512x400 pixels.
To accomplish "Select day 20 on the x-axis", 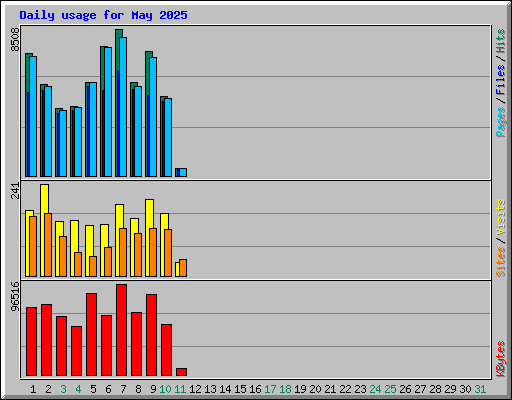I will tap(316, 389).
